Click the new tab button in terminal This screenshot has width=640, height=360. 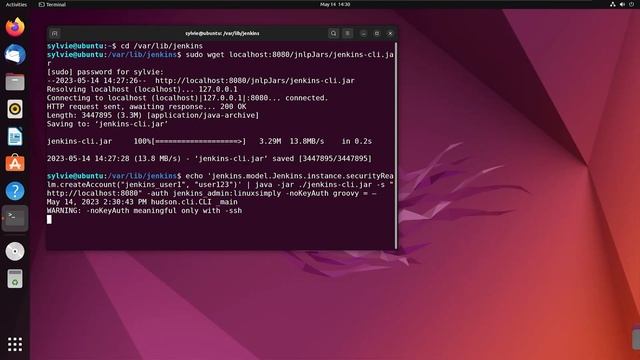coord(54,33)
